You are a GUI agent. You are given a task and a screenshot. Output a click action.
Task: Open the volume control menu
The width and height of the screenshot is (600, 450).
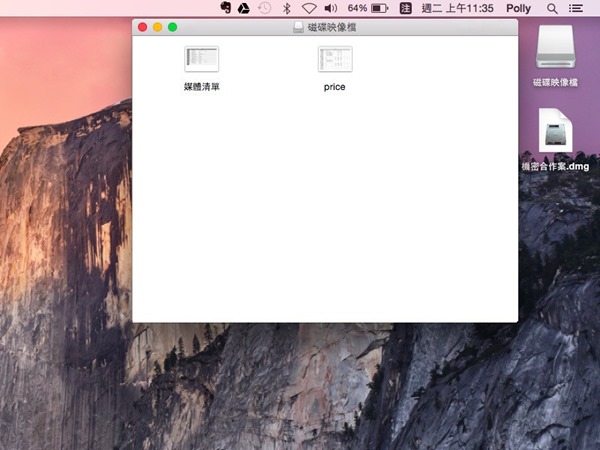click(331, 8)
